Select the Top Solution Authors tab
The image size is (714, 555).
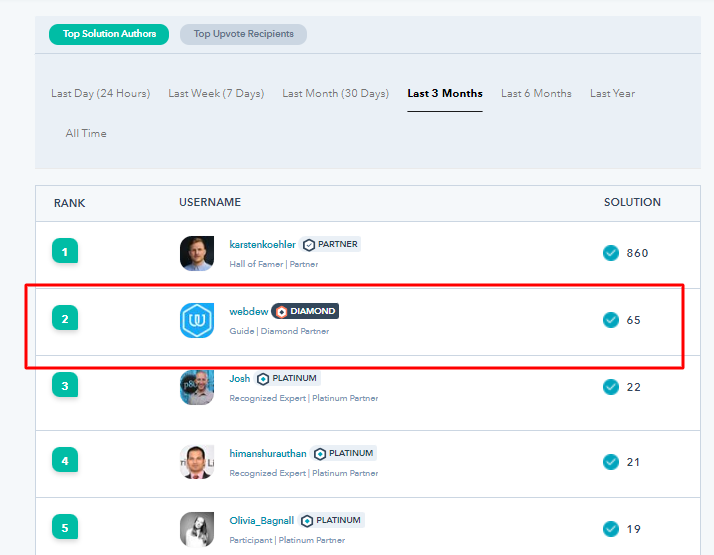click(x=109, y=34)
